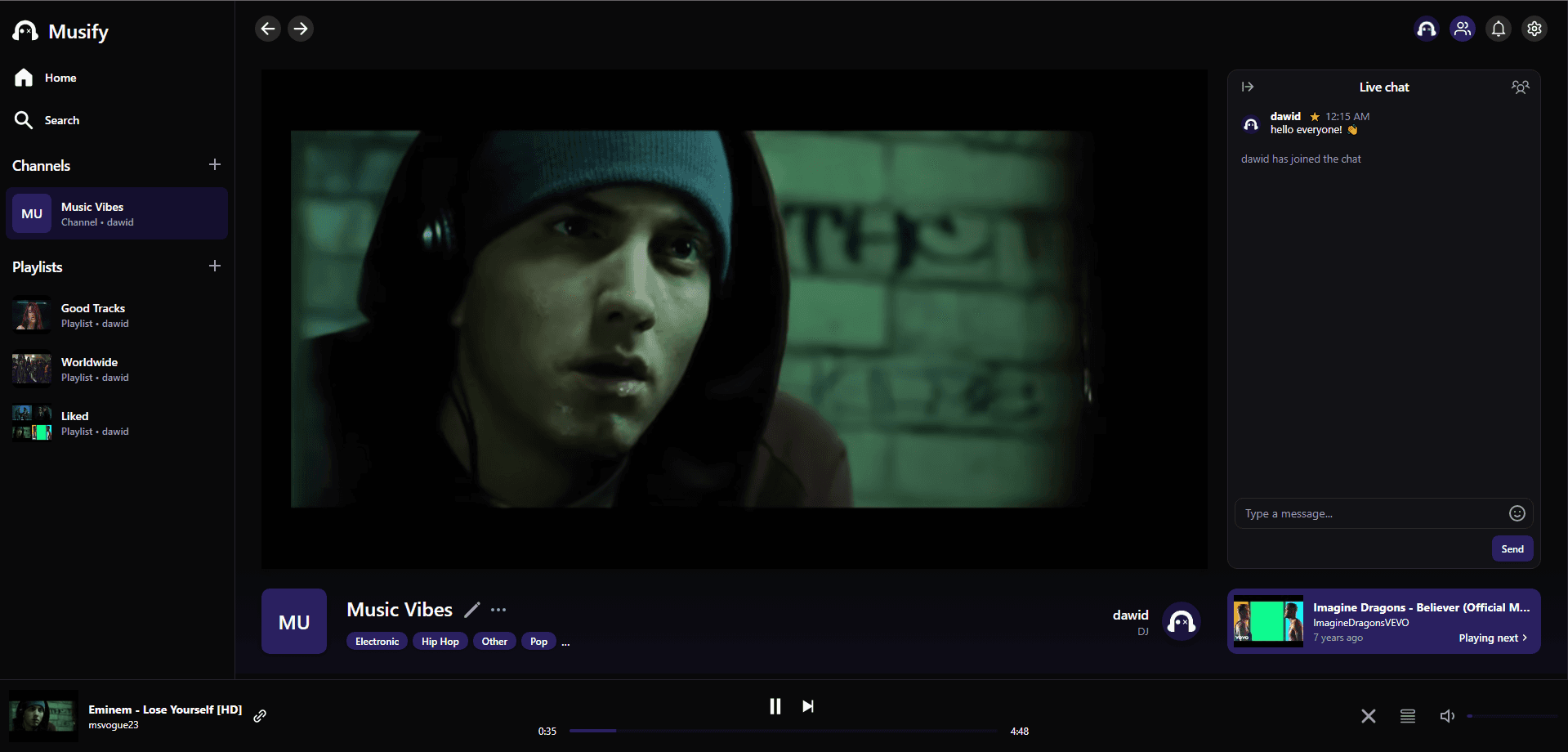Click the Music Vibes channel title
The width and height of the screenshot is (1568, 752).
(400, 610)
